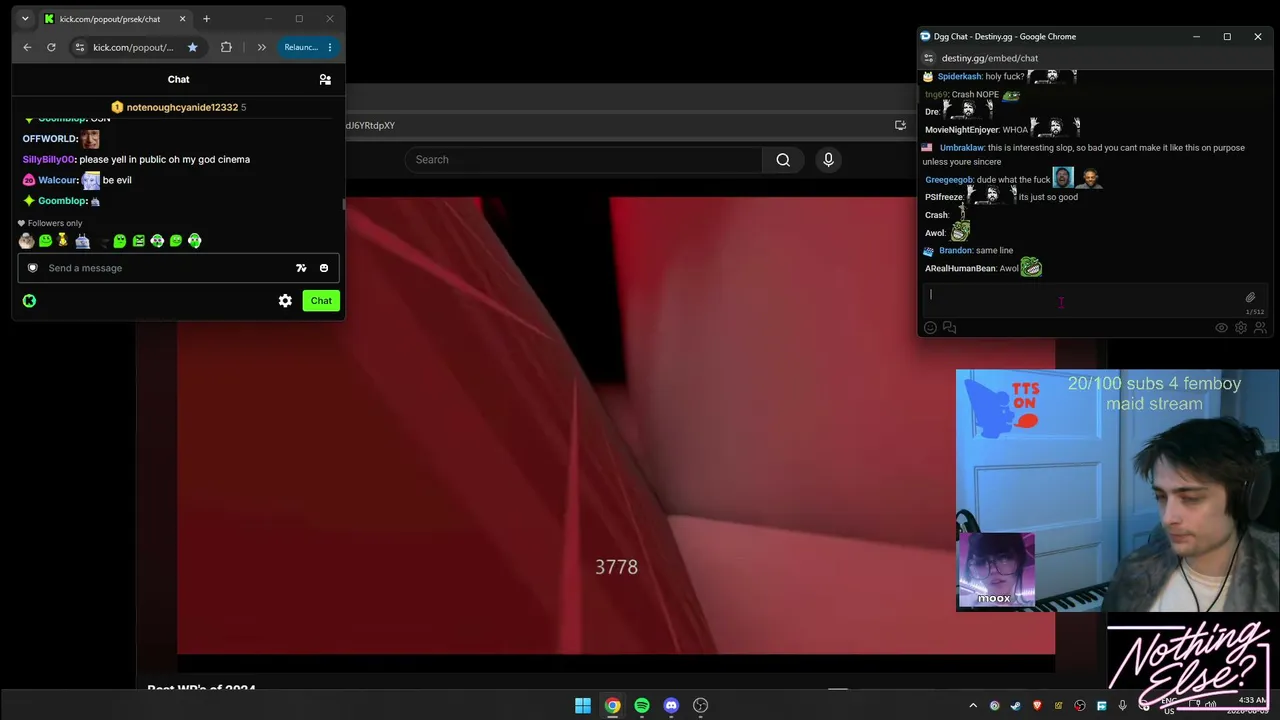Open the Chrome three-dot menu

tap(330, 47)
